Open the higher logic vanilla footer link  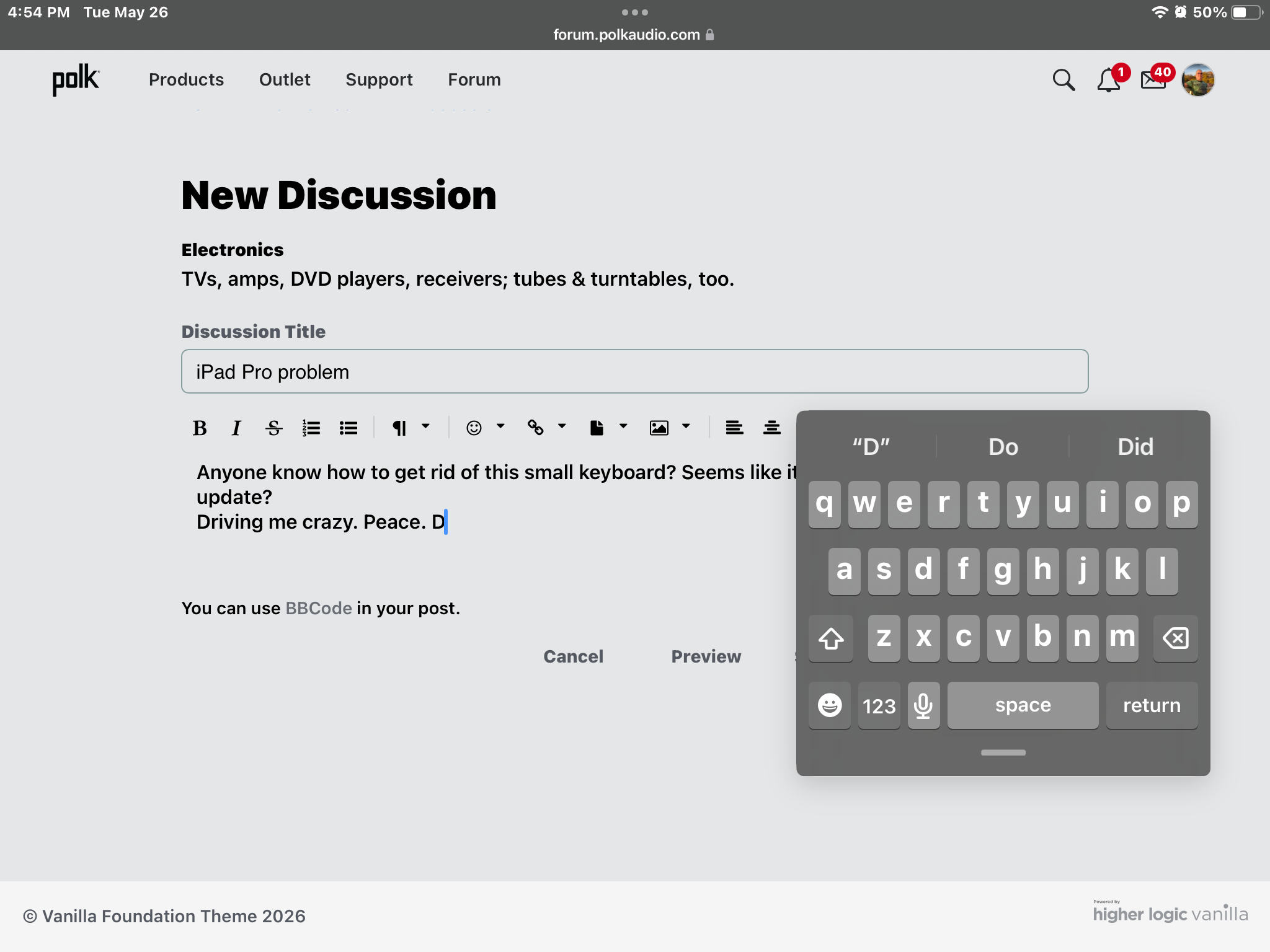click(1170, 912)
